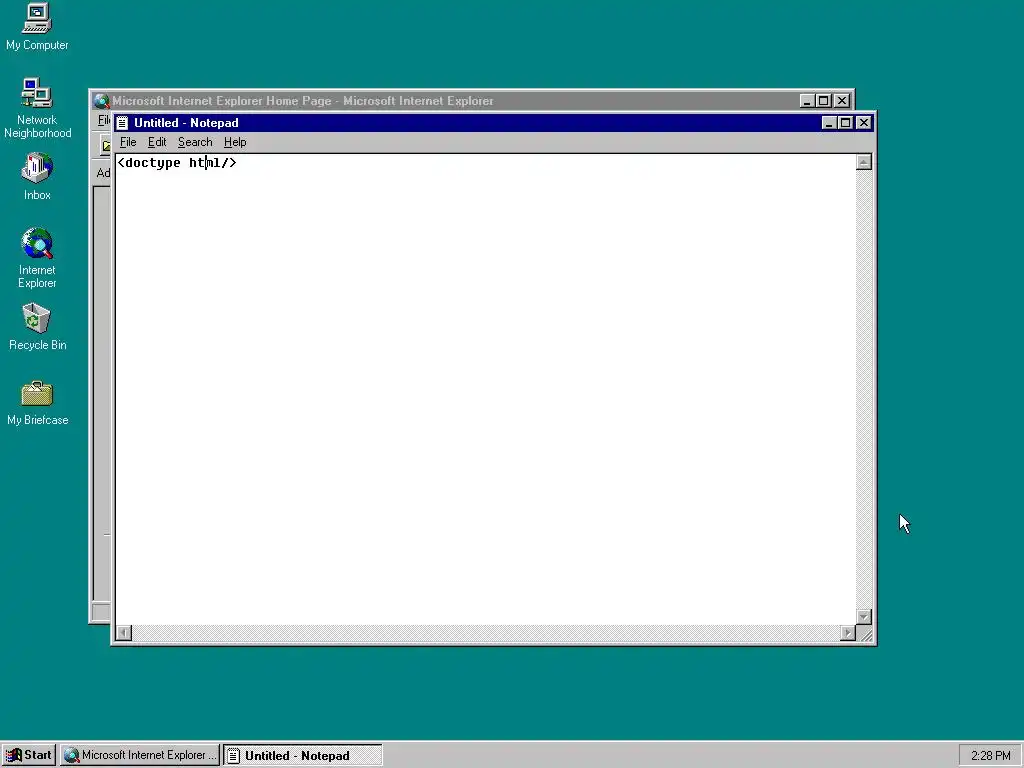Select the Recycle Bin desktop icon

(37, 327)
